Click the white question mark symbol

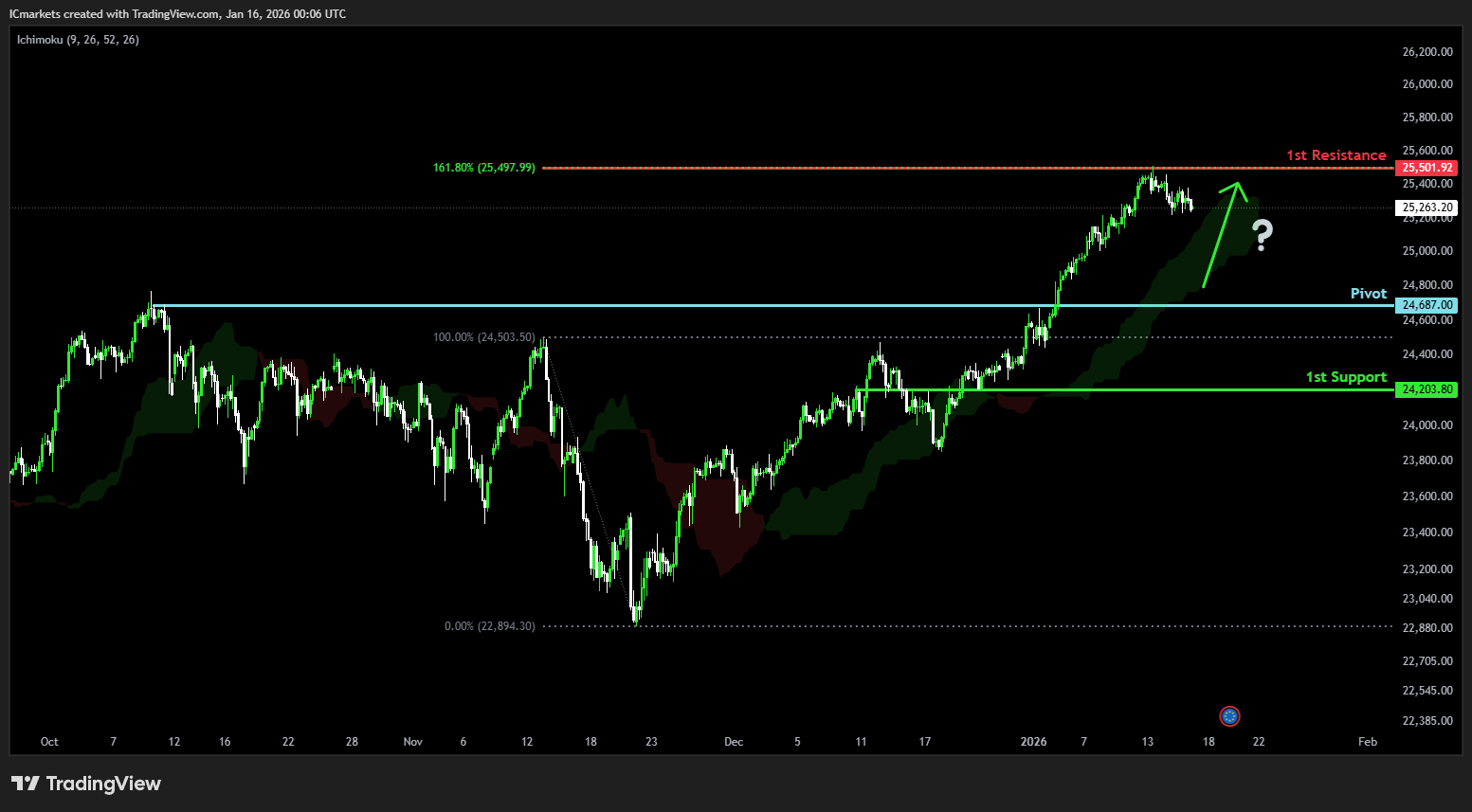1262,235
